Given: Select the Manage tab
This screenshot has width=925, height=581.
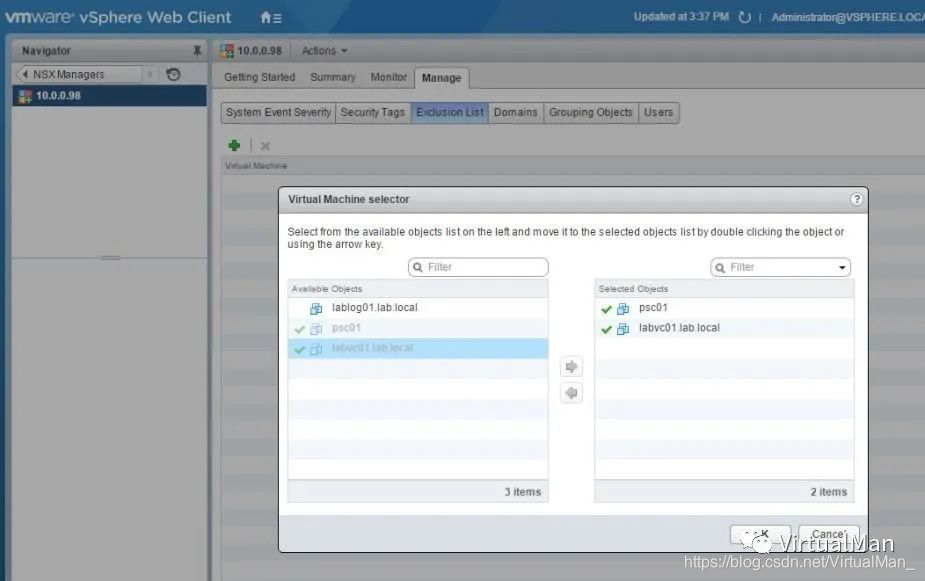Looking at the screenshot, I should [441, 78].
